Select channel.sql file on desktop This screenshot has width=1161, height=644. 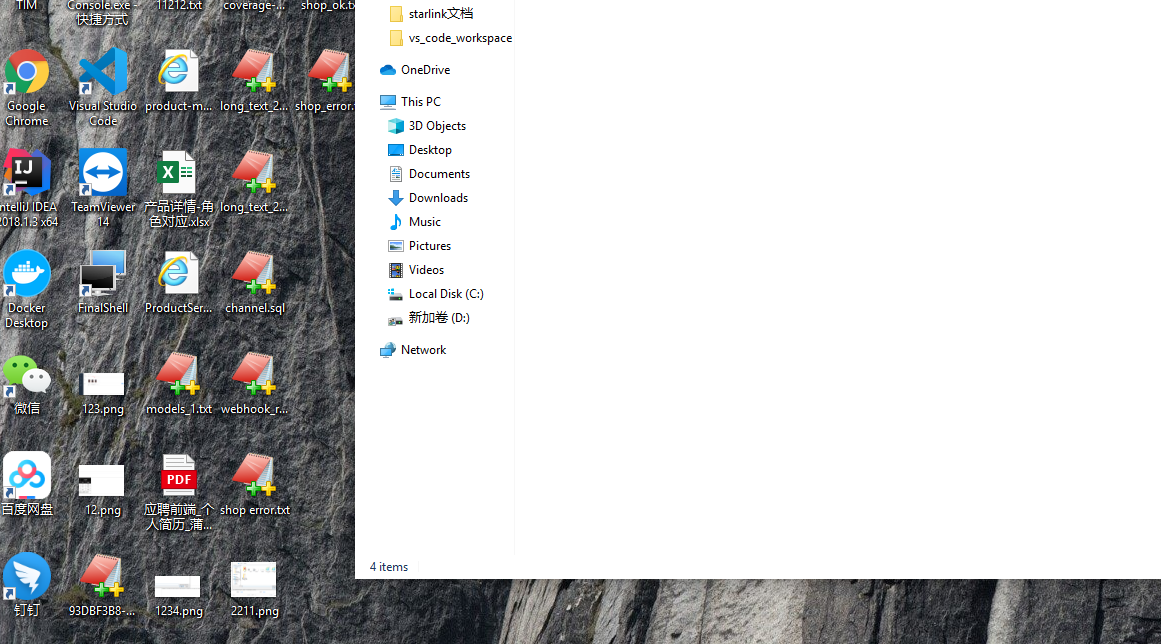(255, 282)
